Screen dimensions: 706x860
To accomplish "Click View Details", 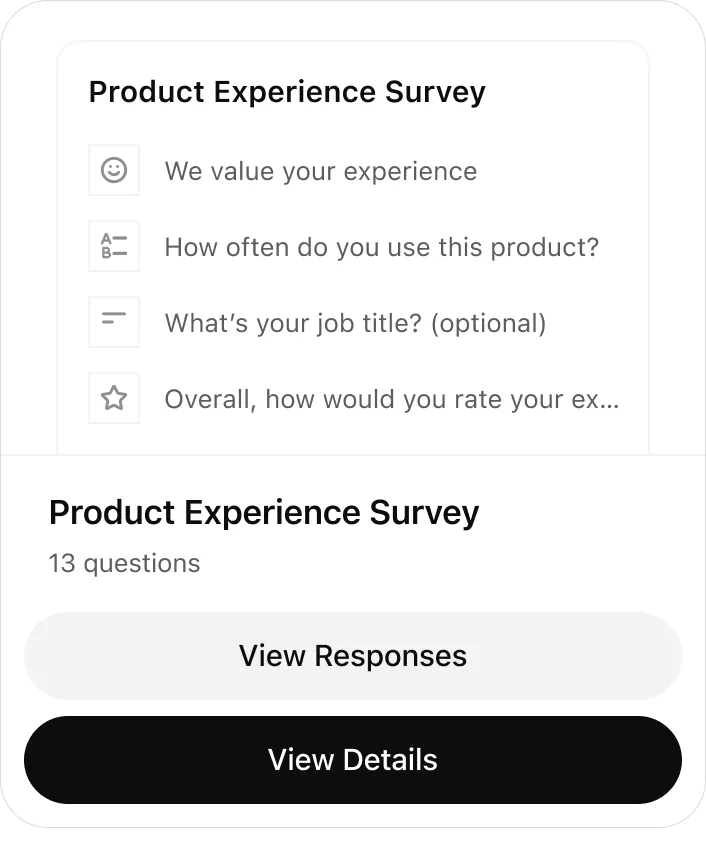I will 352,760.
